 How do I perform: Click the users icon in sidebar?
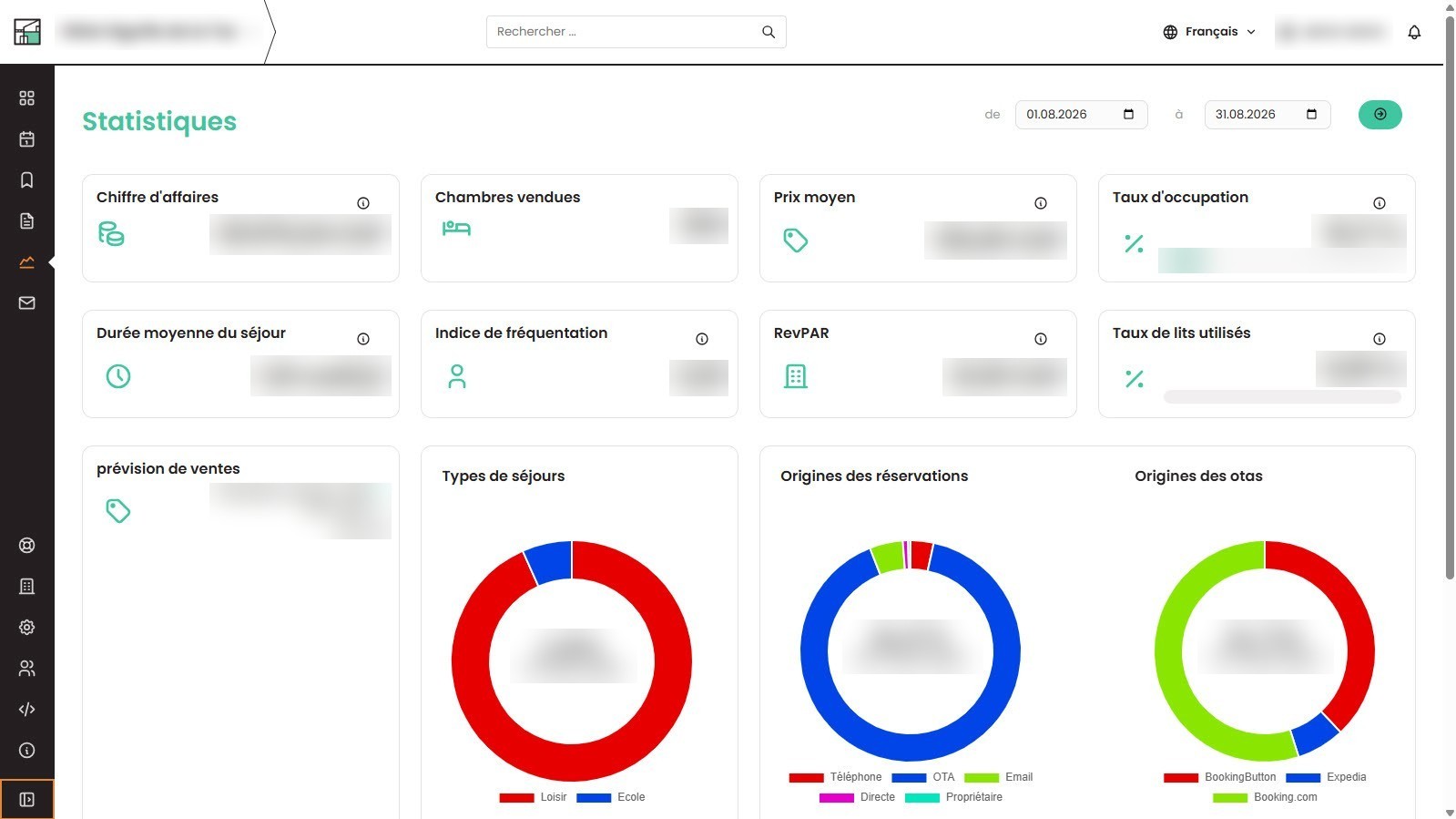(27, 669)
